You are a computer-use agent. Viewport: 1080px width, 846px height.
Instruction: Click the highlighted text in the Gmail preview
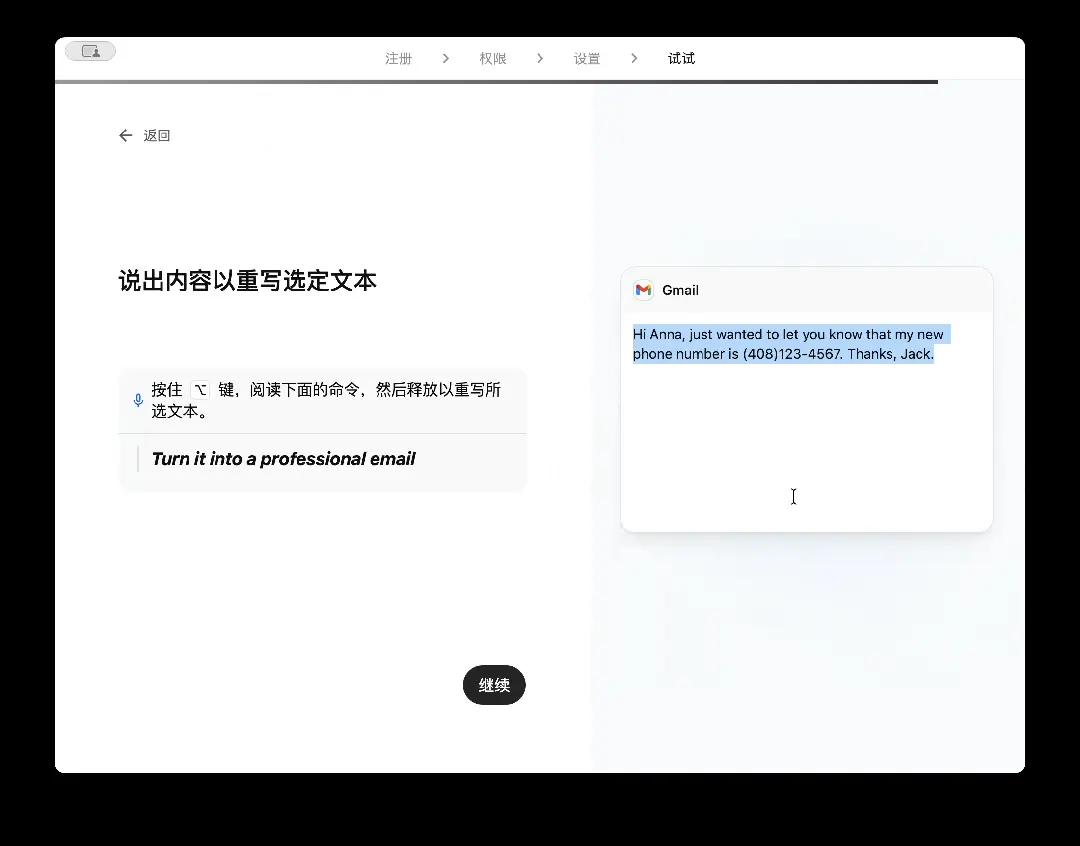790,343
